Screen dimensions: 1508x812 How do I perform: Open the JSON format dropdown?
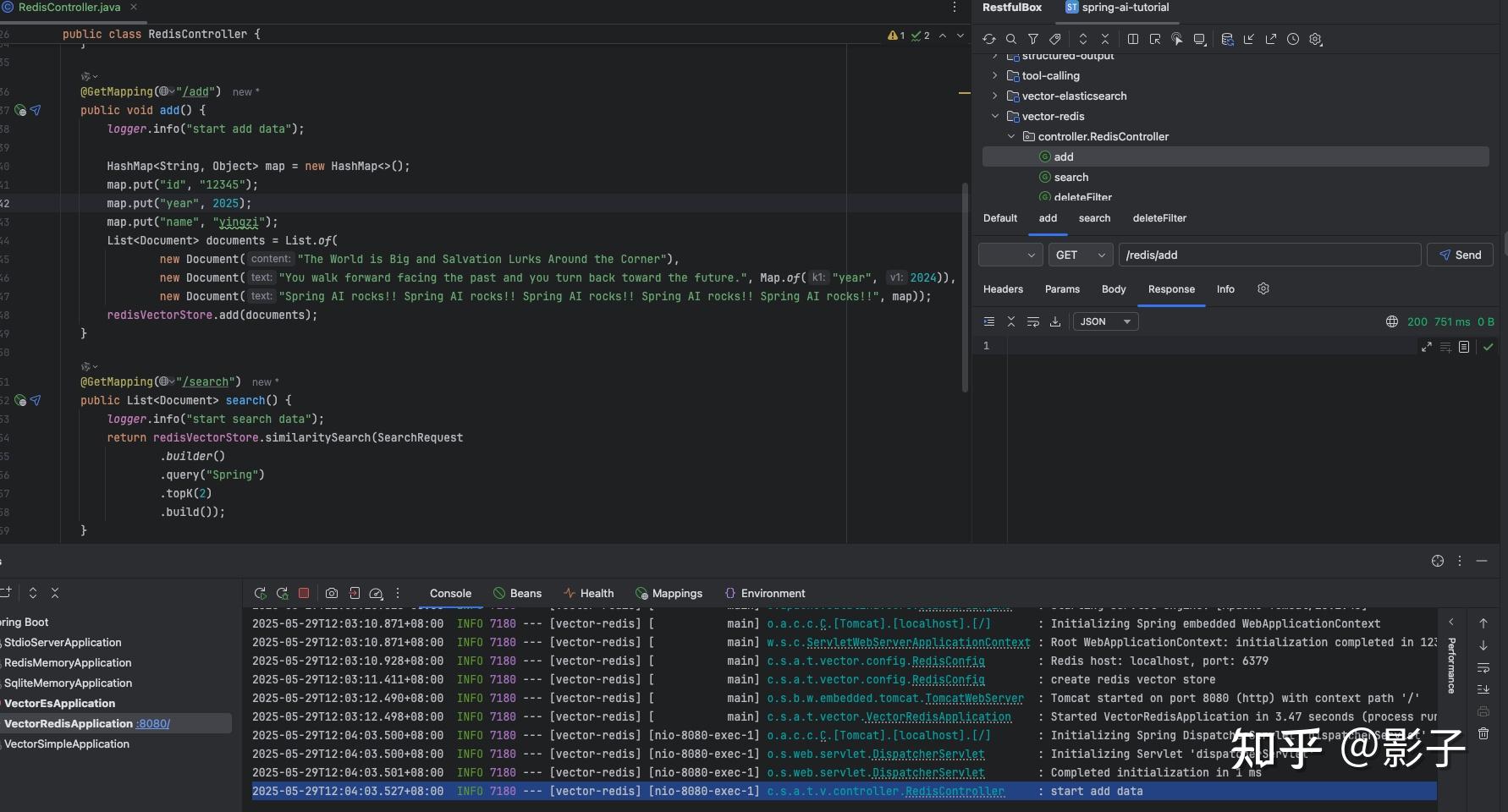(x=1105, y=321)
